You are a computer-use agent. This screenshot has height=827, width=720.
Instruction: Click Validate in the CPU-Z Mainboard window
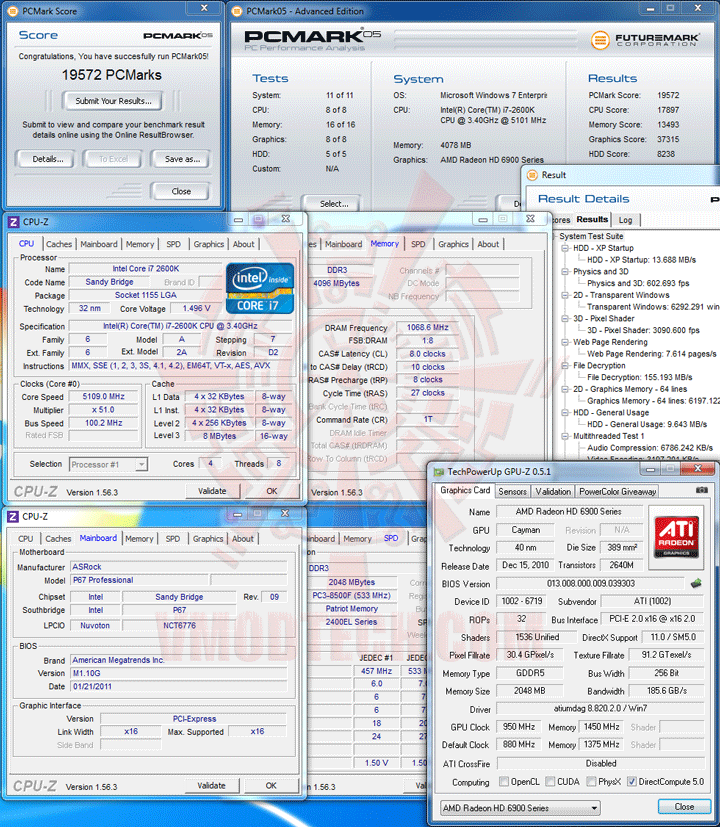211,785
